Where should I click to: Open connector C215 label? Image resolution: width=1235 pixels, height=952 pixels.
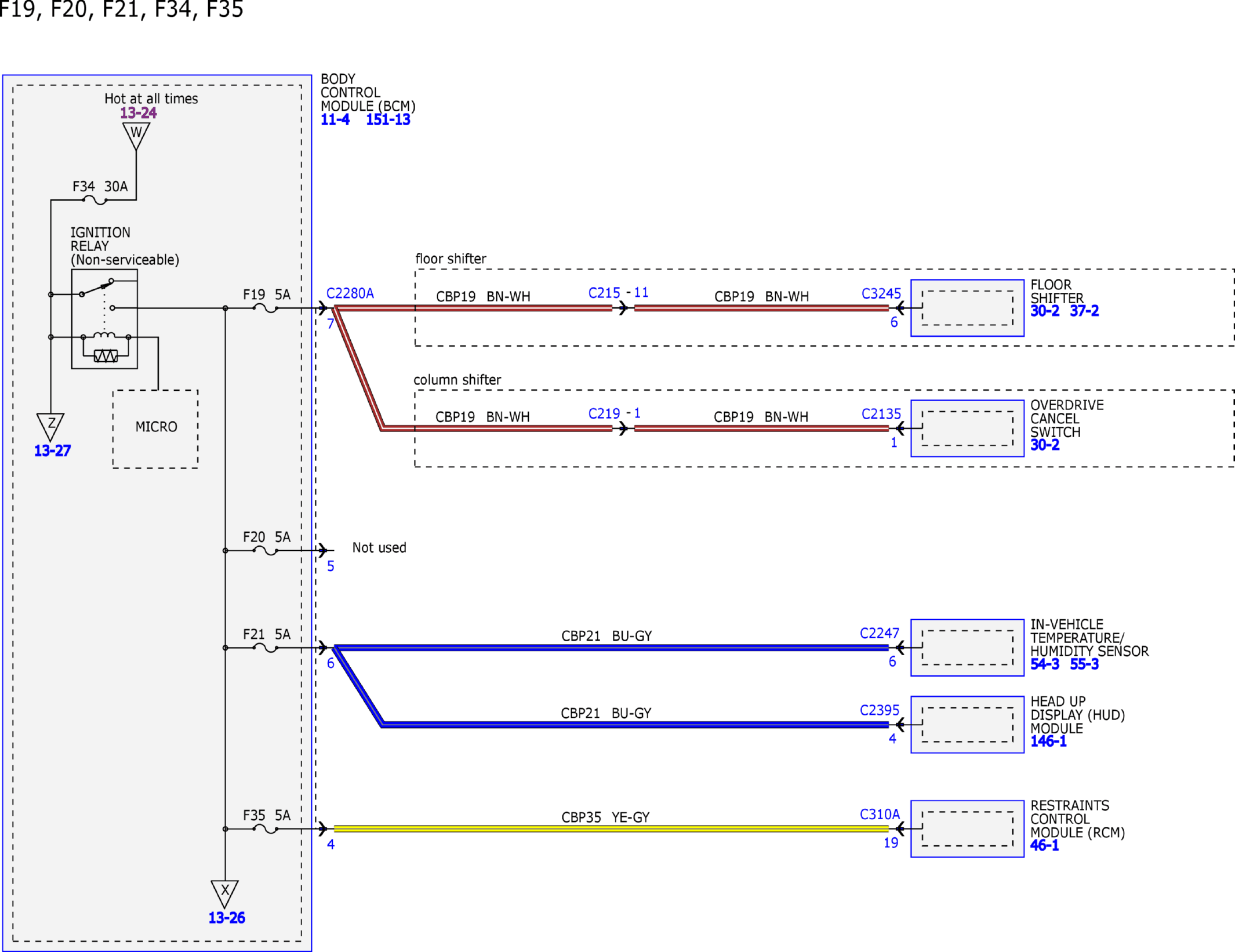[x=604, y=293]
